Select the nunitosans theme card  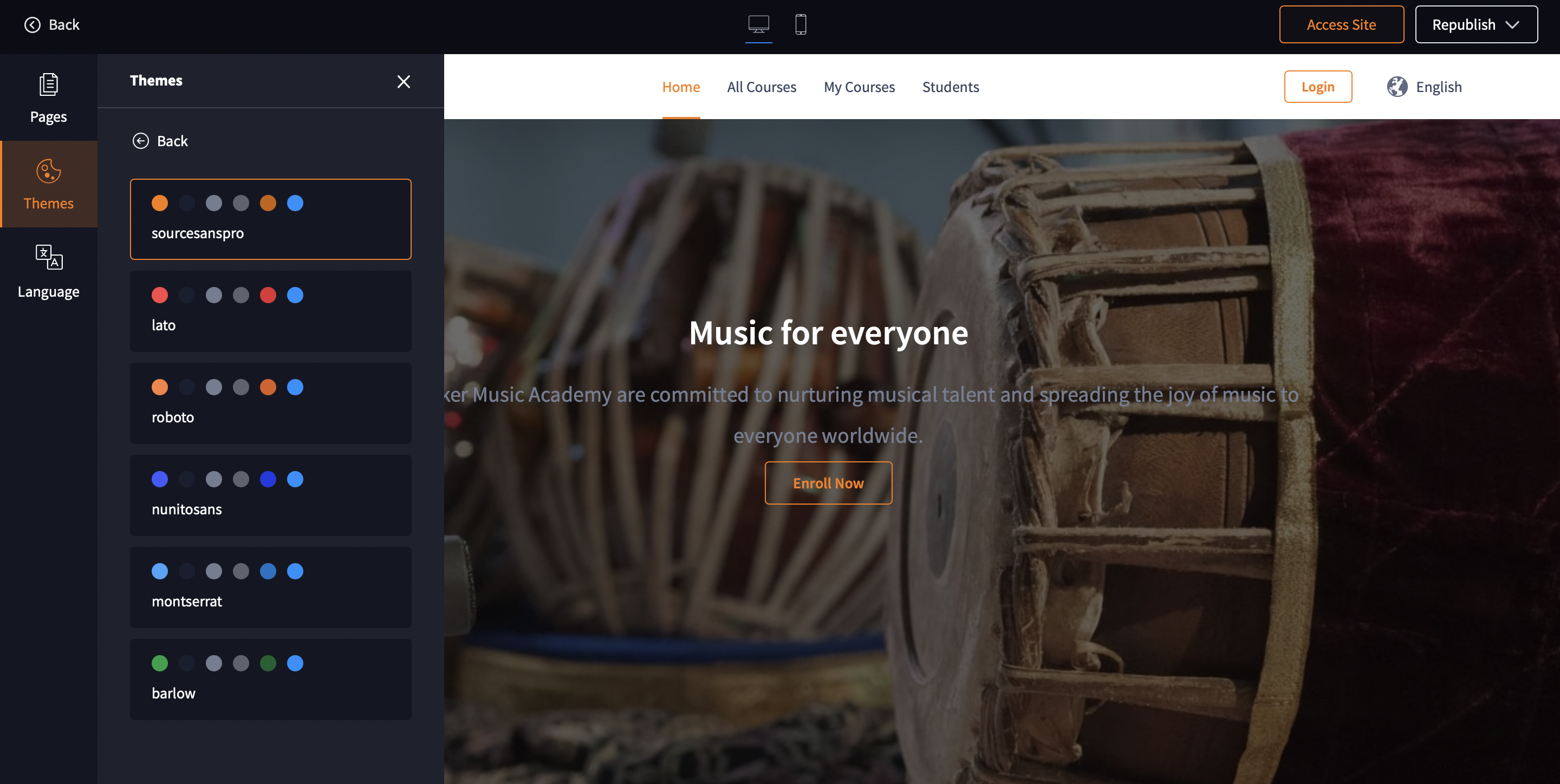270,495
